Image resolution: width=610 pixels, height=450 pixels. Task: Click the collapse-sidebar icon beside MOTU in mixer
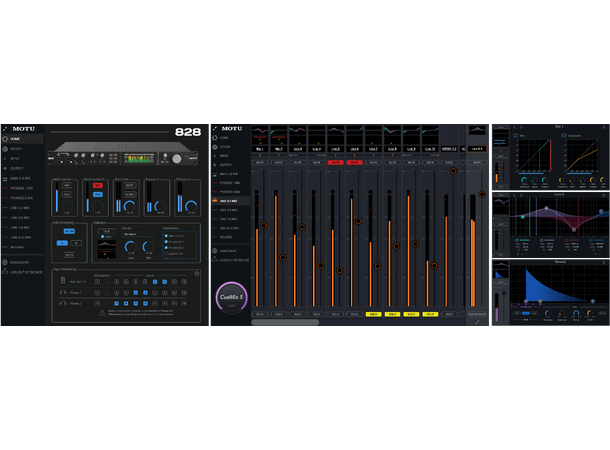[x=215, y=128]
